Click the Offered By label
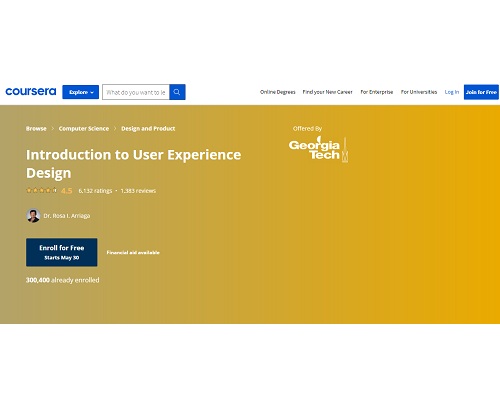This screenshot has width=500, height=400. (307, 129)
